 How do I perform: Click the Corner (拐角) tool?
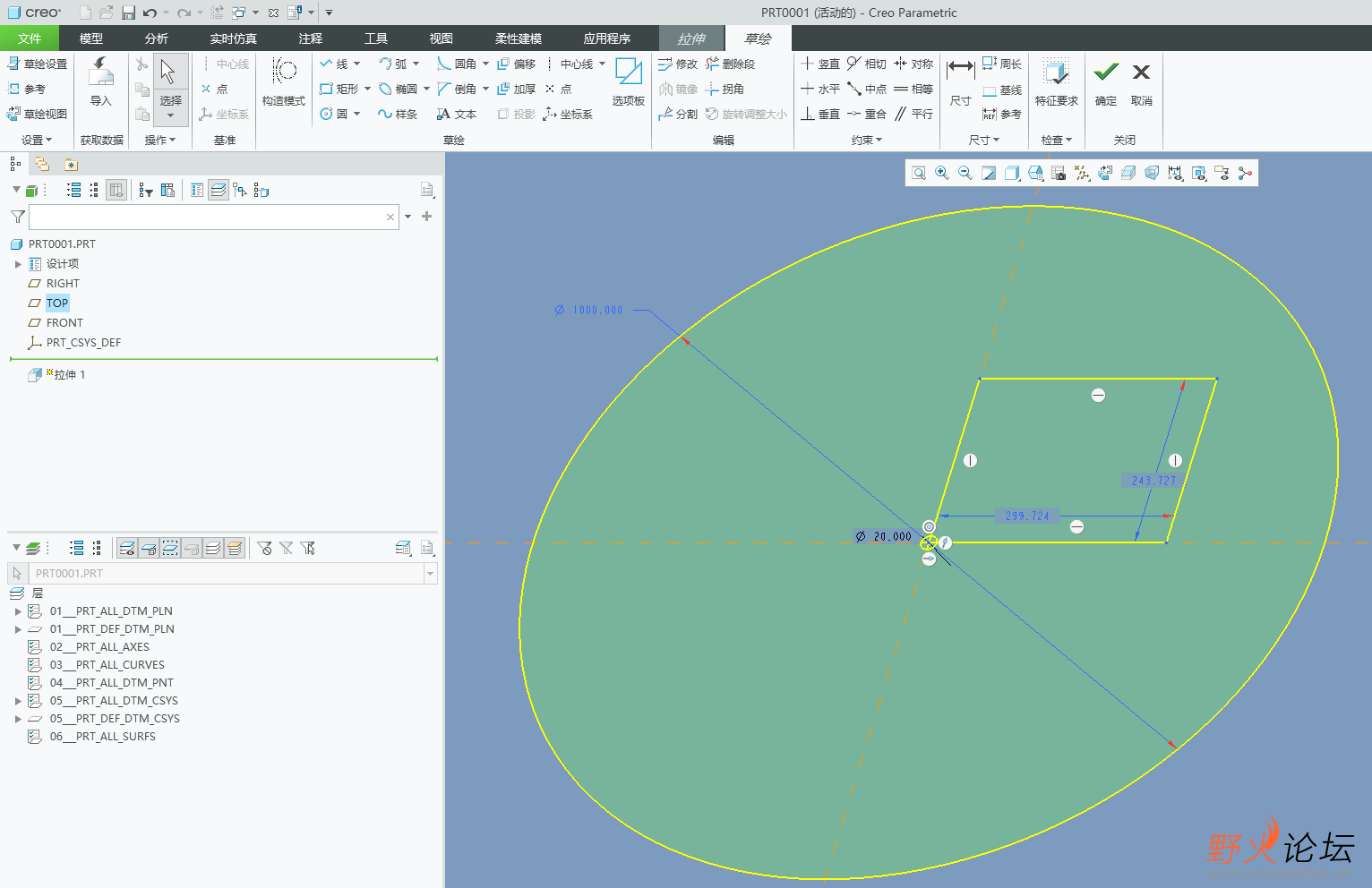[725, 89]
